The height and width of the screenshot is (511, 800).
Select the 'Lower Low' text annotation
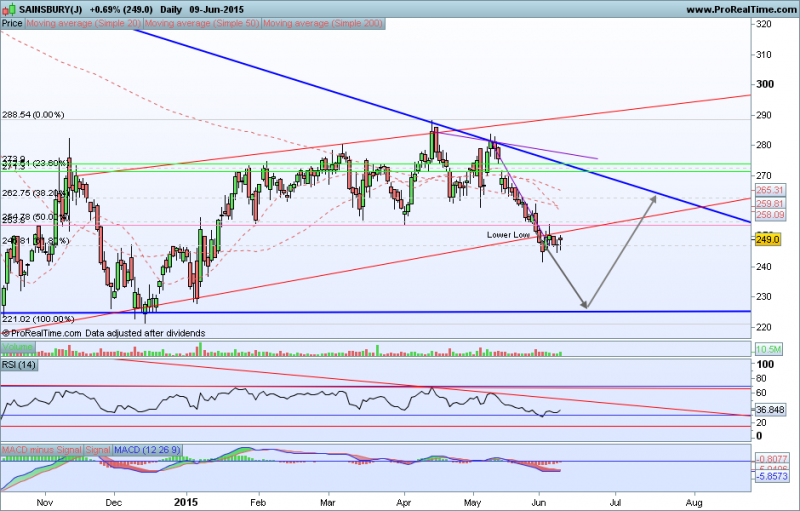(x=508, y=236)
